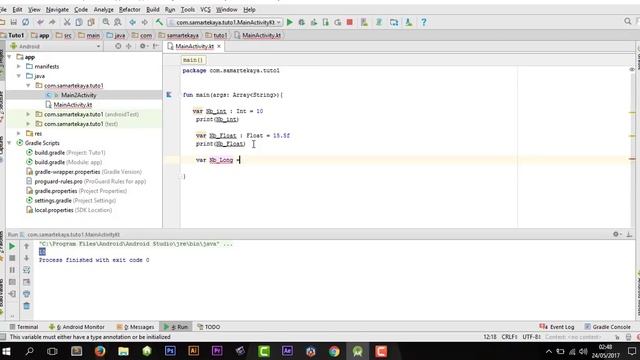Click the Windows Start button

click(6, 351)
